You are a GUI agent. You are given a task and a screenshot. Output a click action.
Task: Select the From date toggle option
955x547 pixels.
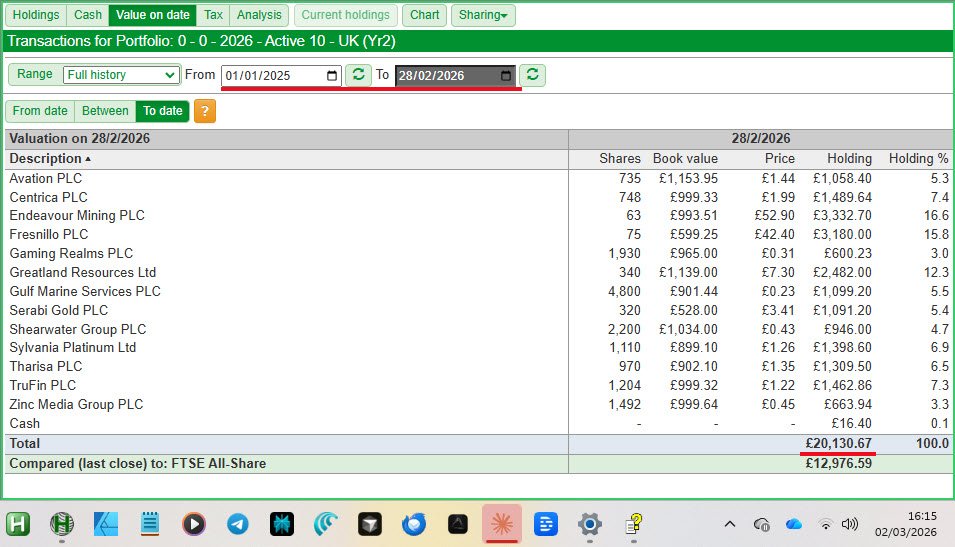pos(40,111)
